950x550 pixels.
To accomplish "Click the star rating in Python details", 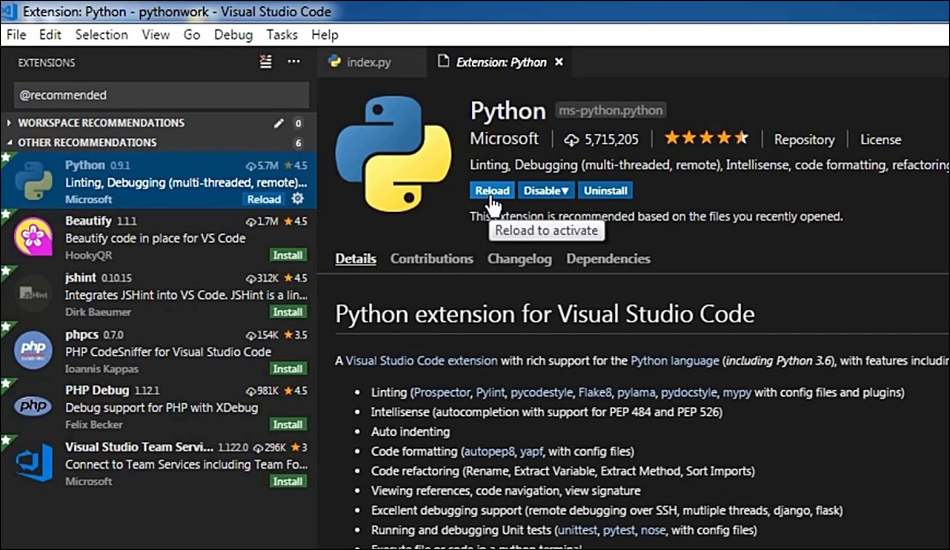I will (706, 139).
